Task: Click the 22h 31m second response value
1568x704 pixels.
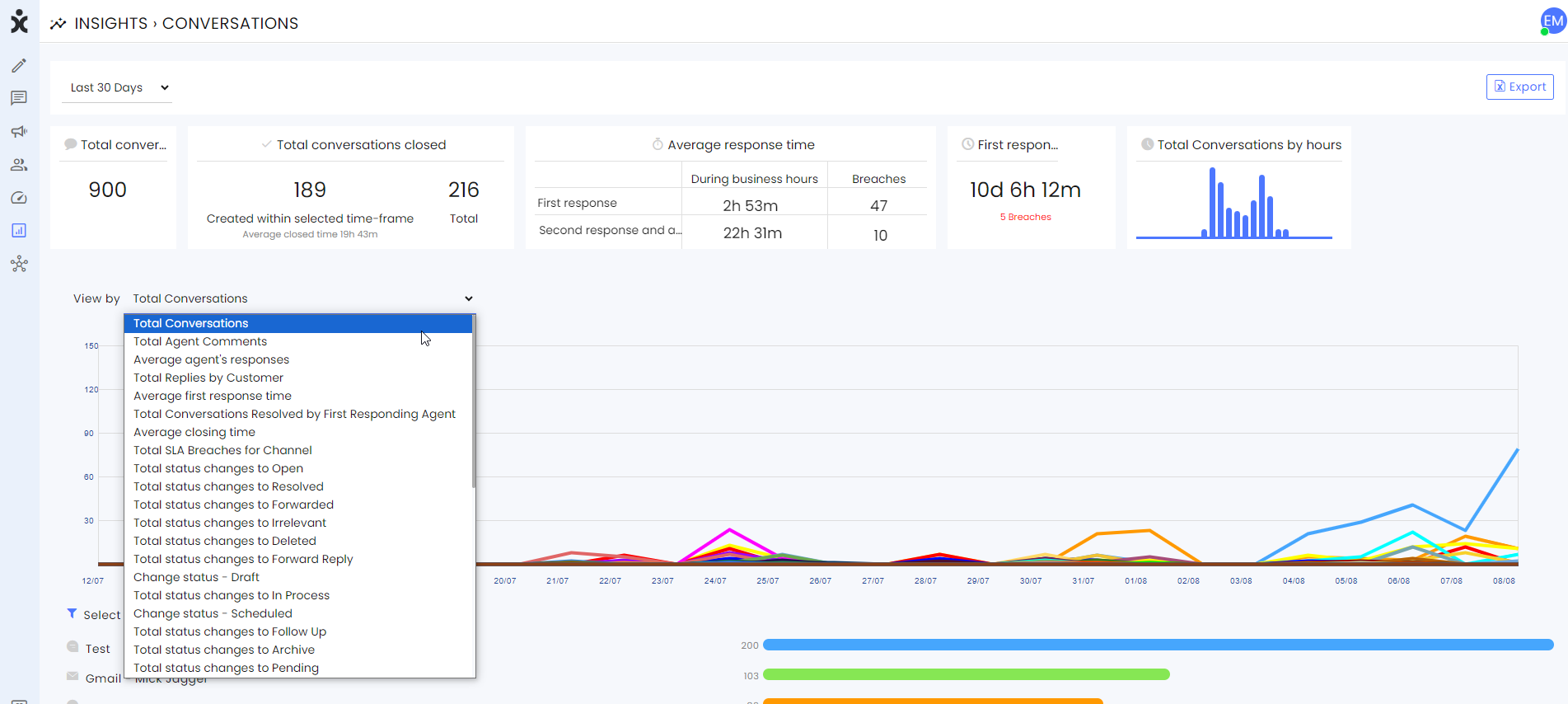Action: (x=752, y=233)
